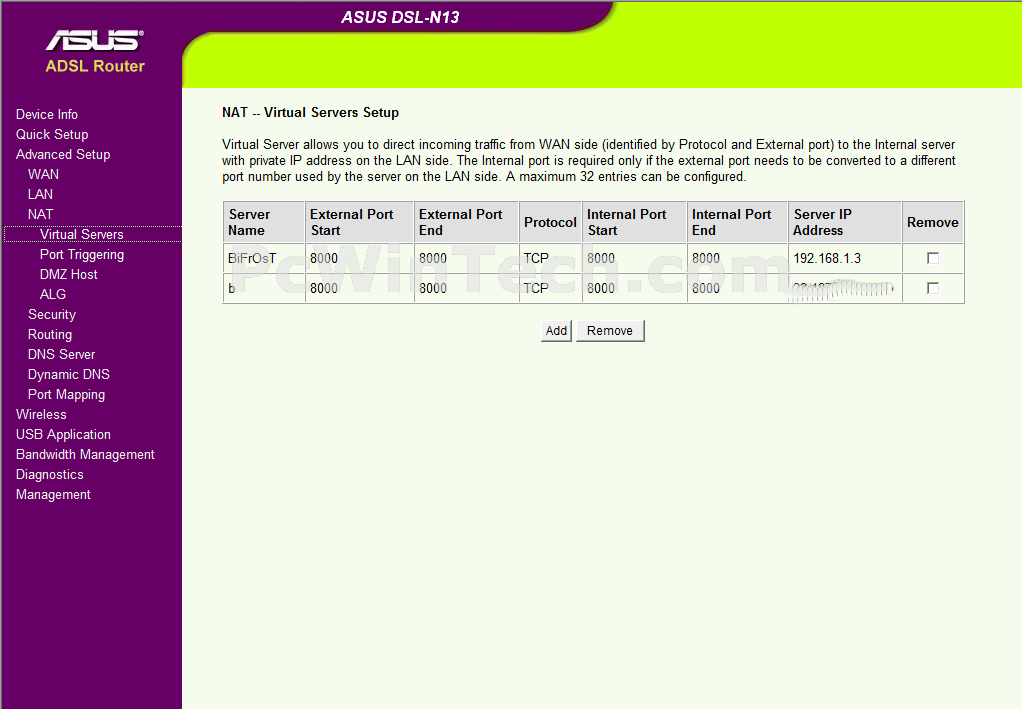The width and height of the screenshot is (1022, 709).
Task: Click the NAT -- Virtual Servers Setup heading
Action: tap(310, 113)
